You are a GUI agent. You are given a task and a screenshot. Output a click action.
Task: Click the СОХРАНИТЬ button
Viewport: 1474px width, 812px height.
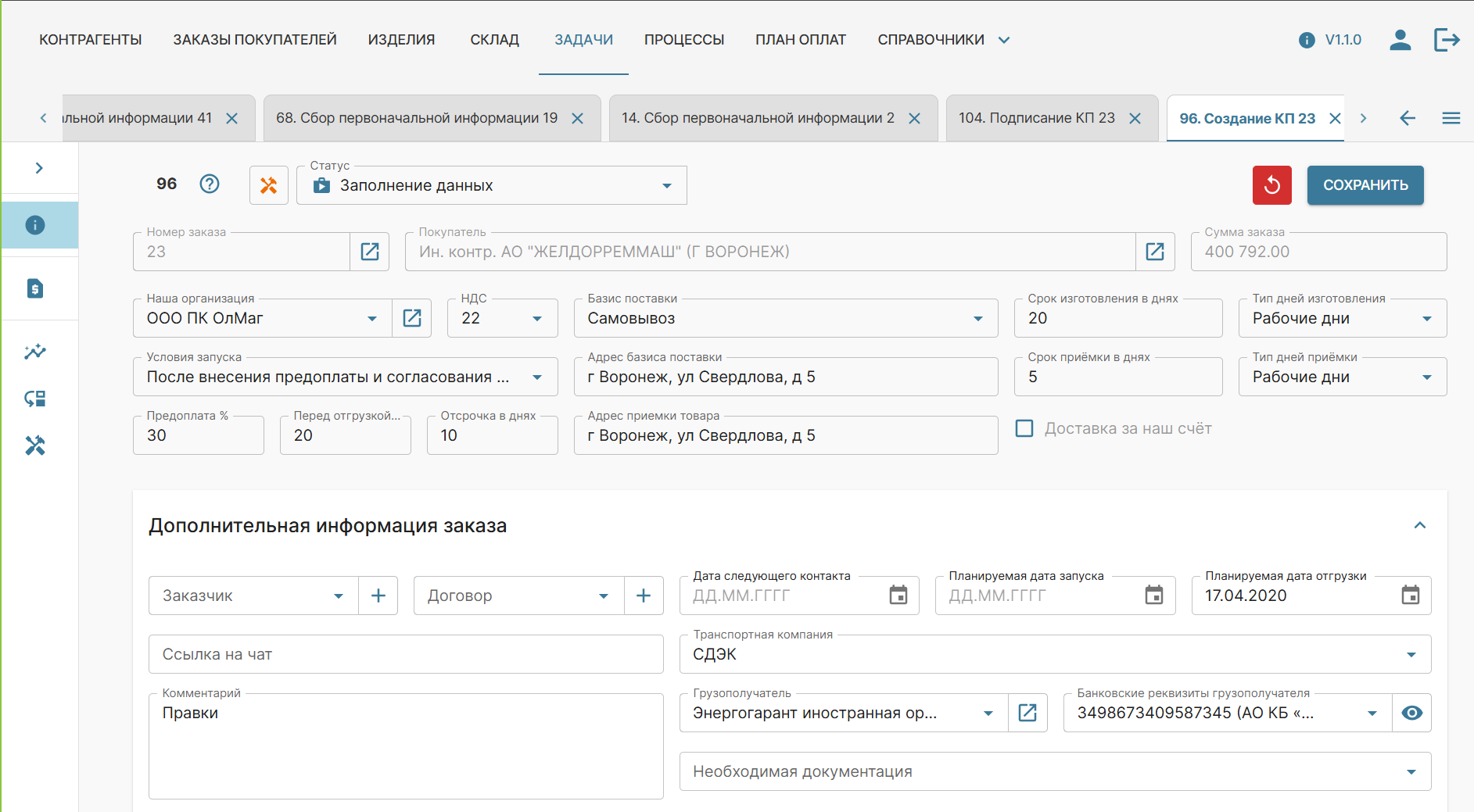pyautogui.click(x=1365, y=185)
